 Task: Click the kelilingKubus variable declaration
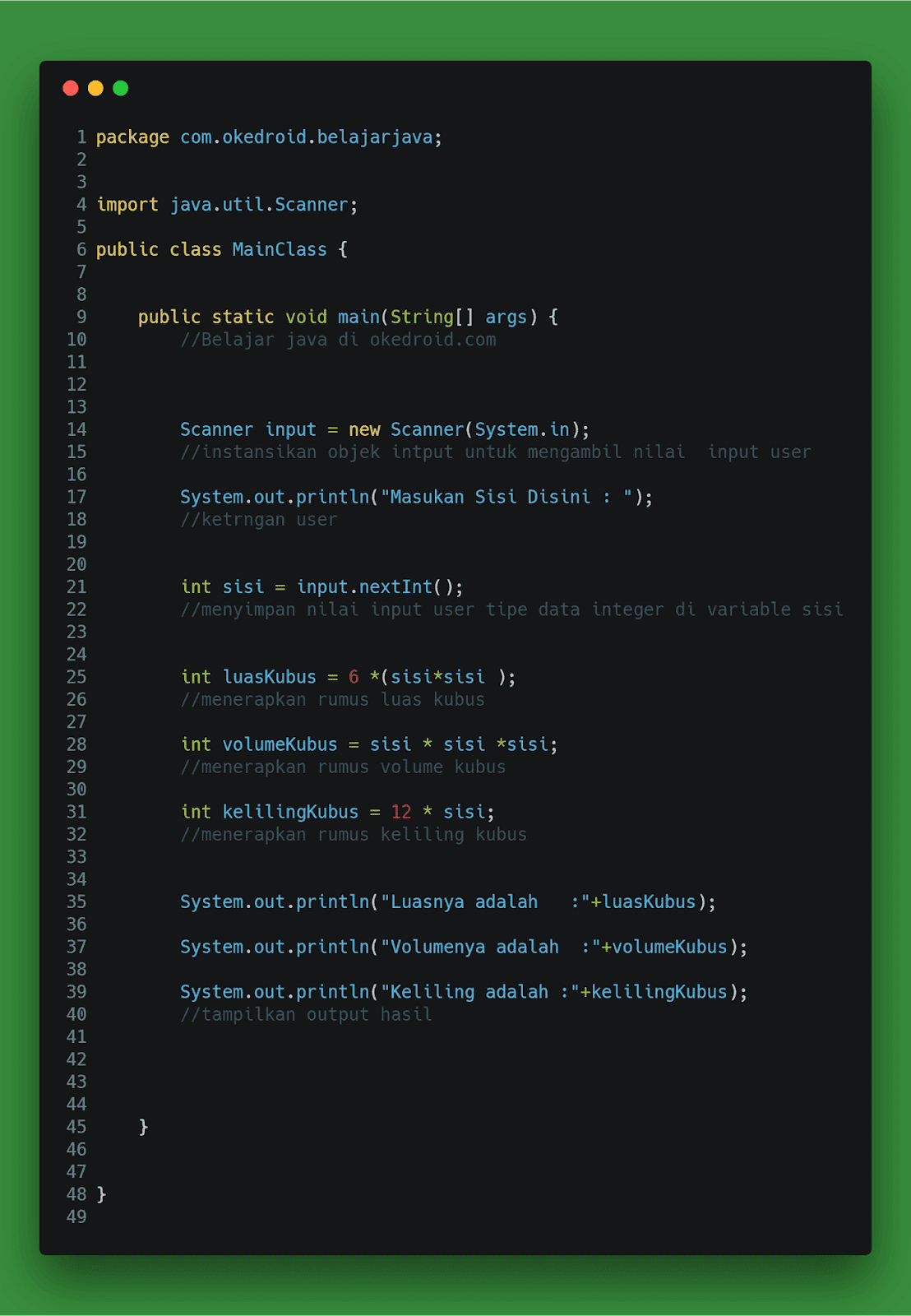(338, 812)
